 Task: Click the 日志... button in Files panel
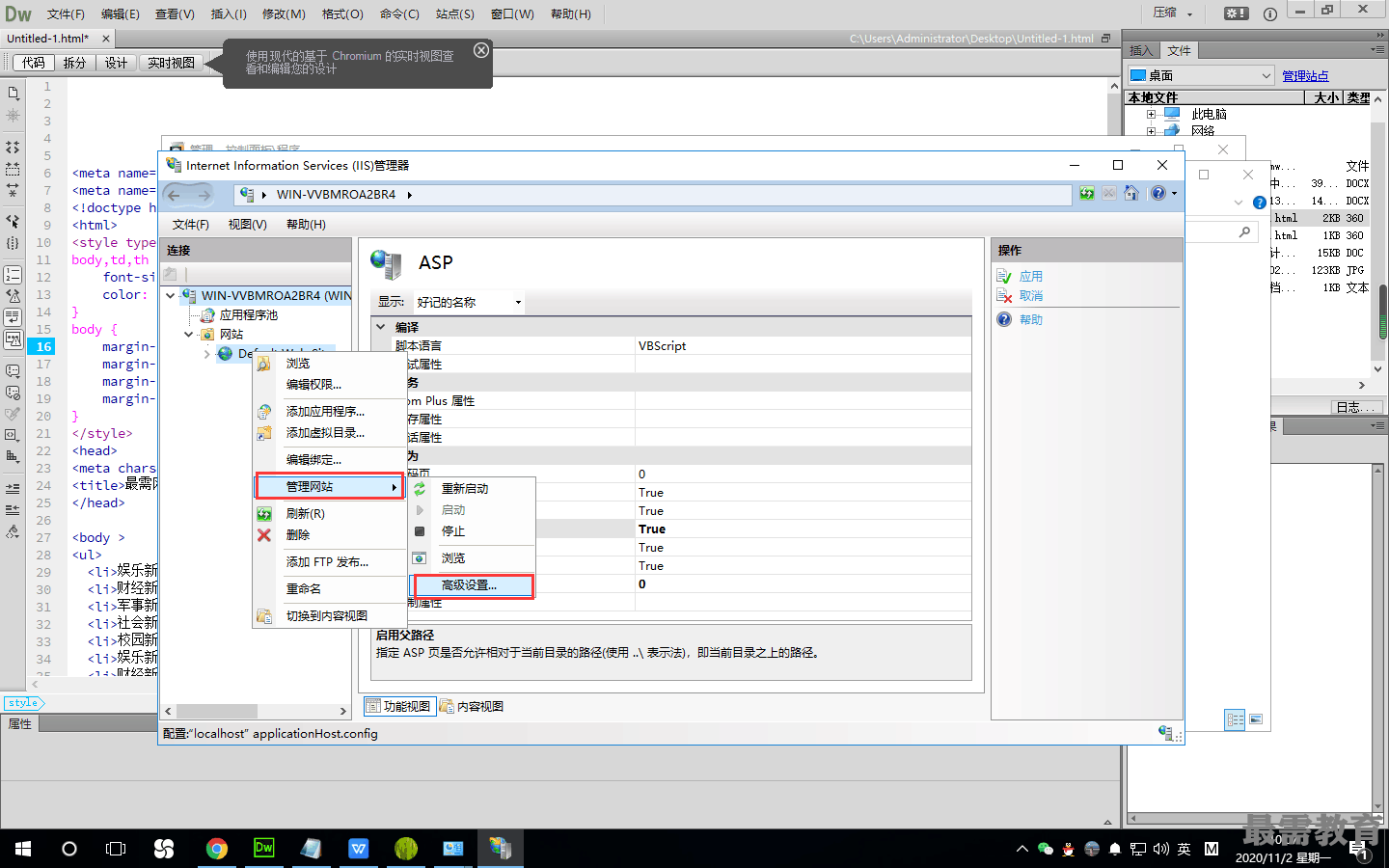(x=1354, y=407)
